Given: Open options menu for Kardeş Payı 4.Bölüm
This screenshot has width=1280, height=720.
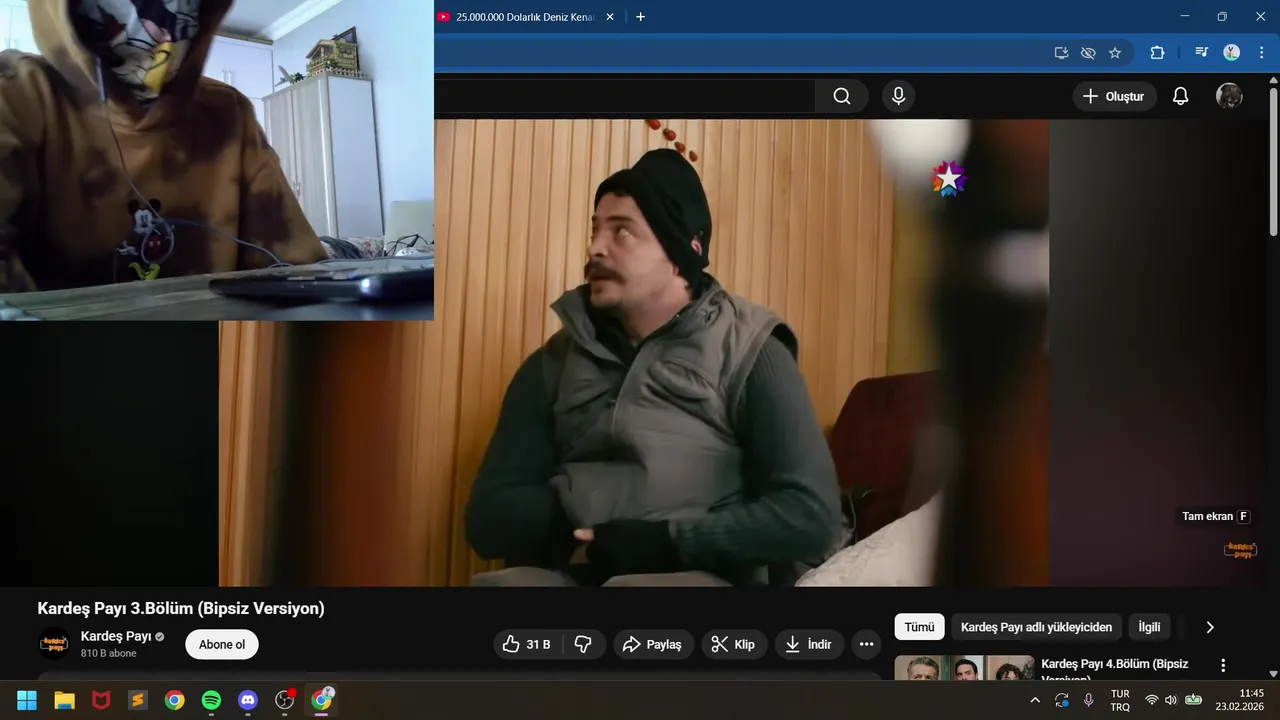Looking at the screenshot, I should [x=1222, y=665].
